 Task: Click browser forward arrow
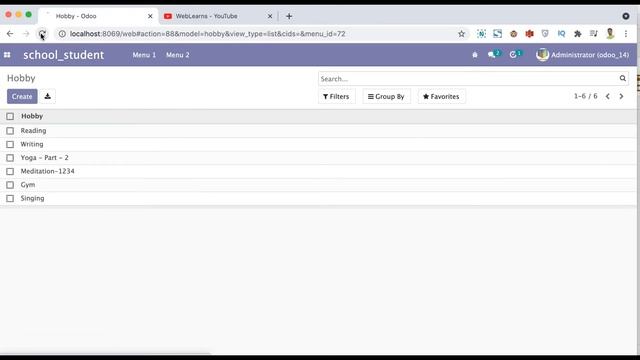coord(26,34)
